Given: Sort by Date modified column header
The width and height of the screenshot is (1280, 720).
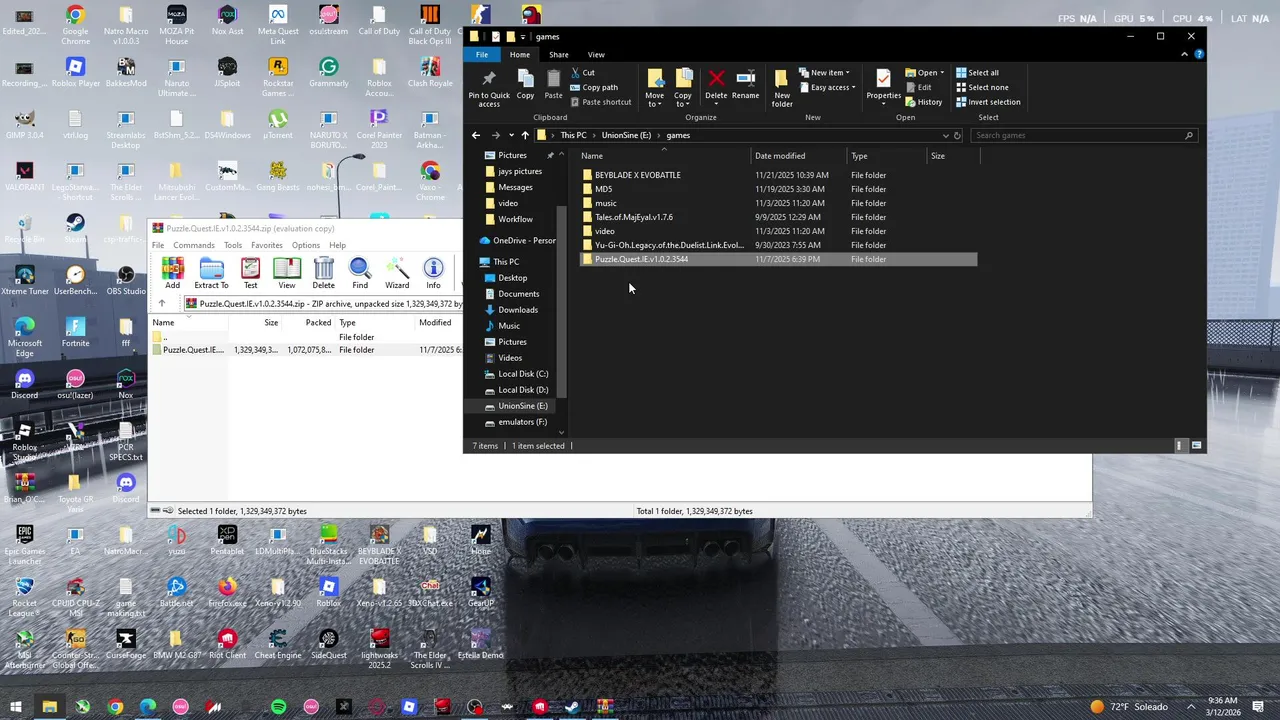Looking at the screenshot, I should tap(798, 156).
